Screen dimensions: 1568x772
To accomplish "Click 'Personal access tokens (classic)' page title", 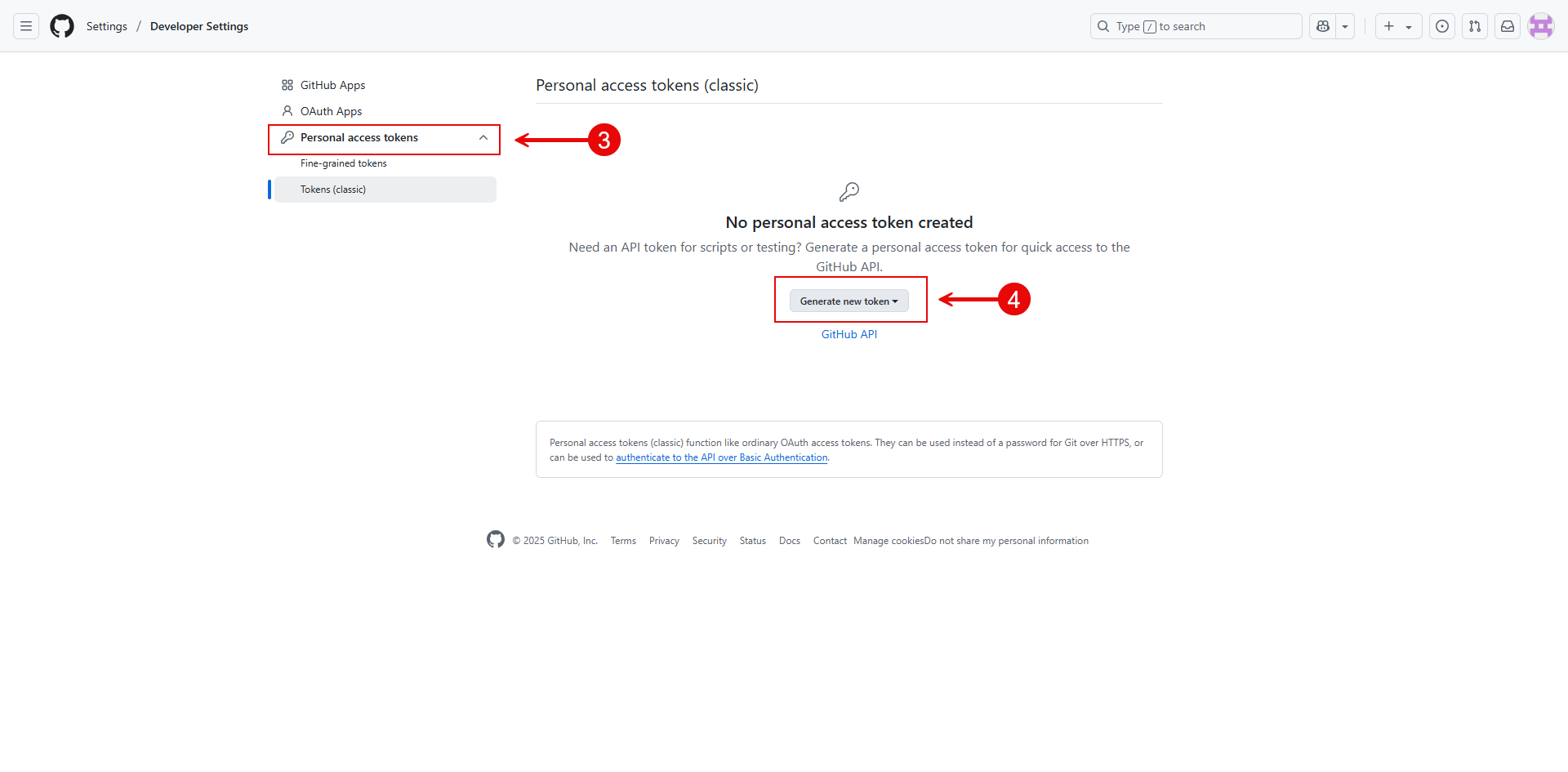I will pyautogui.click(x=647, y=85).
